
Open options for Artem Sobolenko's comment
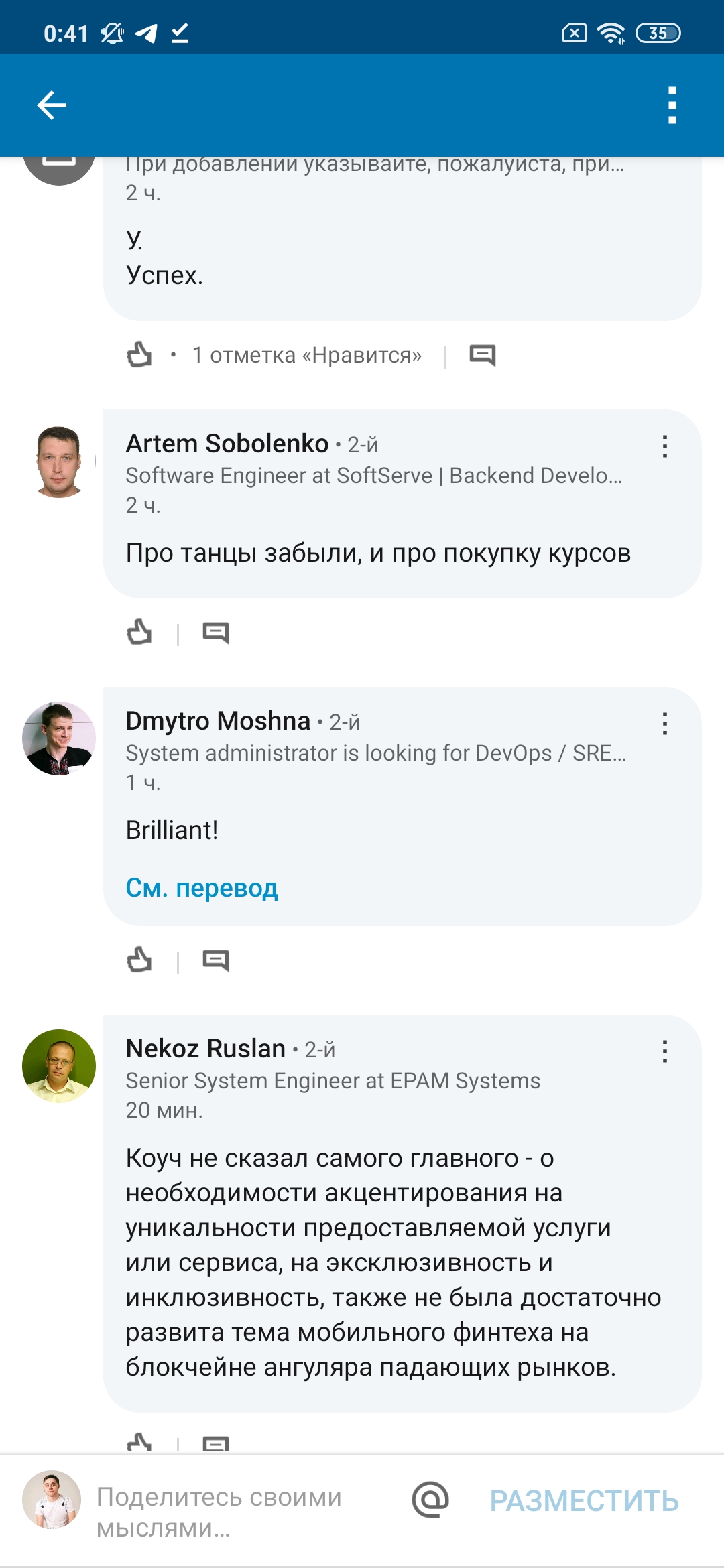click(664, 446)
